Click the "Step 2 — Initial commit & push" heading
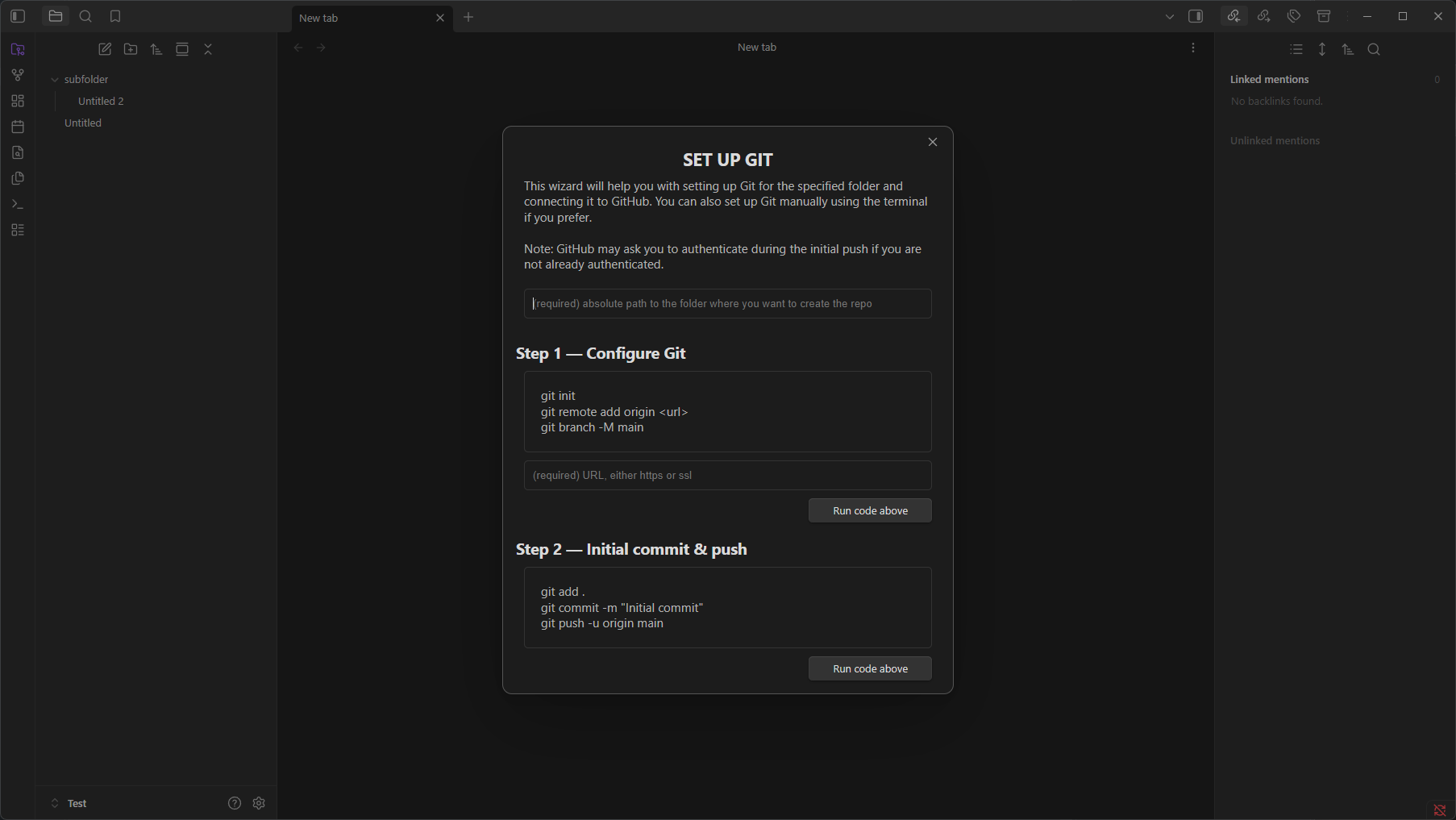1456x820 pixels. [x=631, y=549]
